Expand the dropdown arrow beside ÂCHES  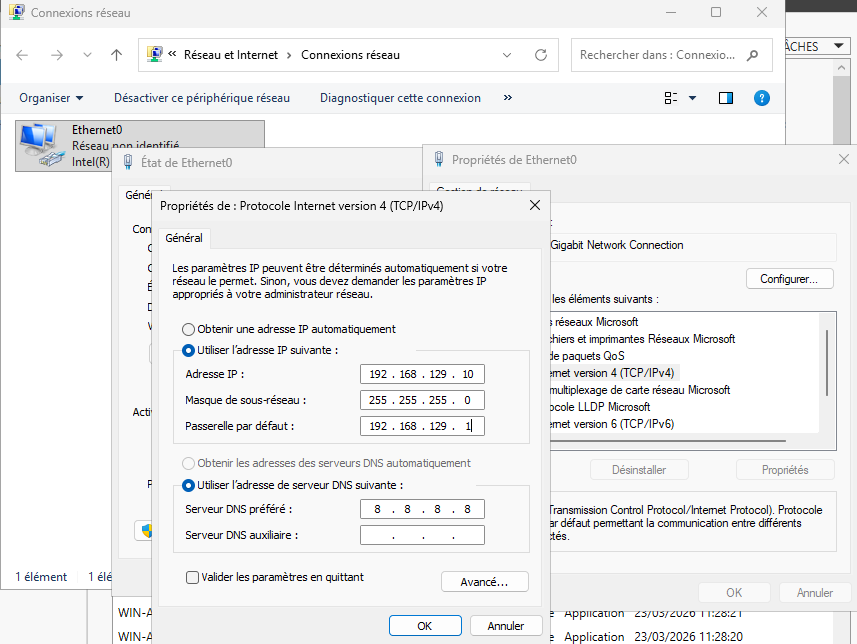pos(838,46)
